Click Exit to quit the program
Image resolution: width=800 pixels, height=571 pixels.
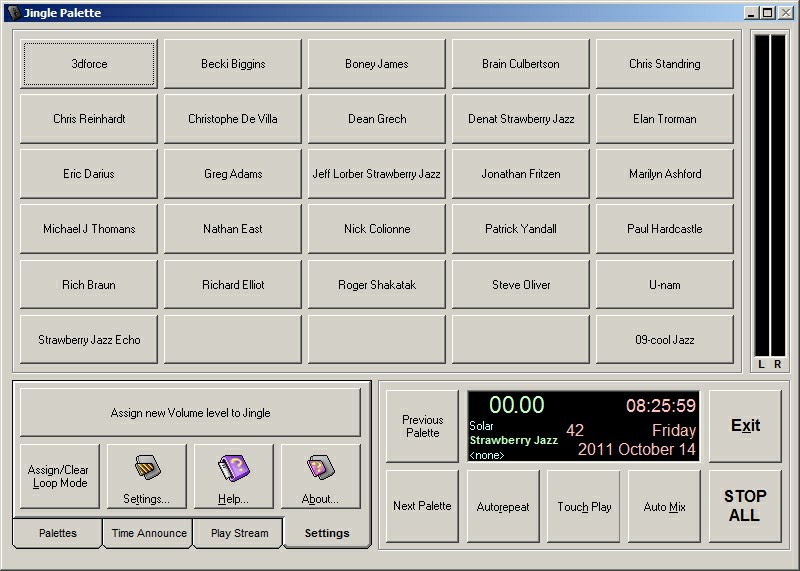(745, 426)
